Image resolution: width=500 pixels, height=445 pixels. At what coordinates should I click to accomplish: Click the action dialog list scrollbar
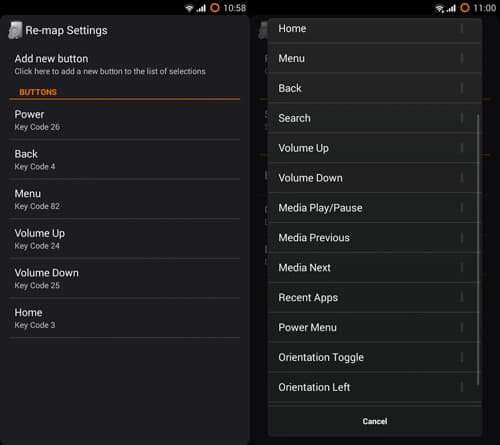[x=478, y=250]
